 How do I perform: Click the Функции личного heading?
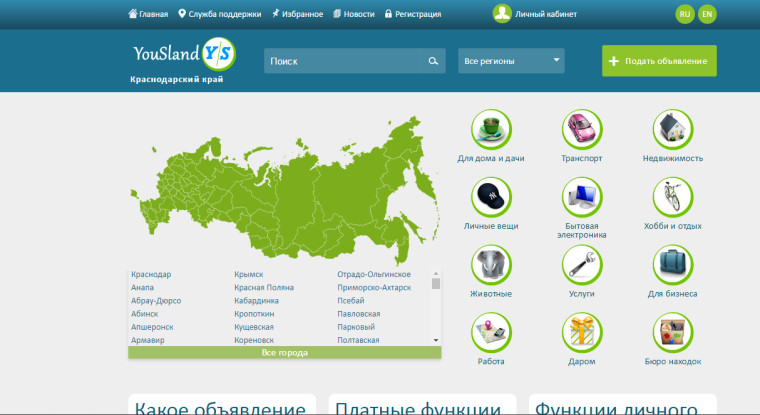coord(616,408)
